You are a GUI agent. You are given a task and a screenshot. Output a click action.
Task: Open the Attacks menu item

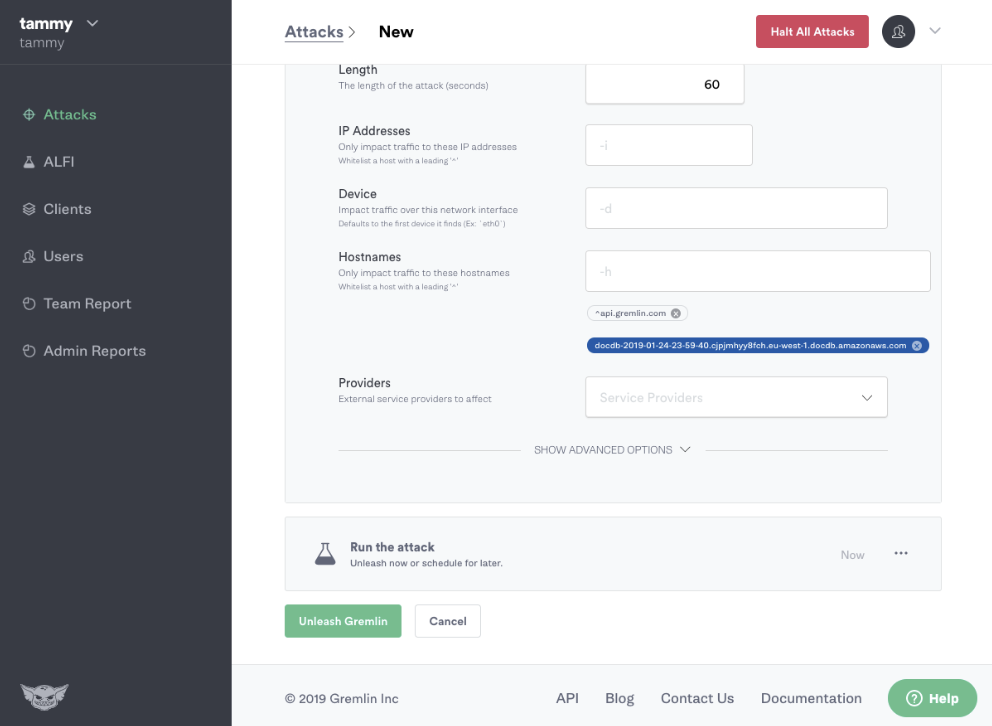pos(70,114)
